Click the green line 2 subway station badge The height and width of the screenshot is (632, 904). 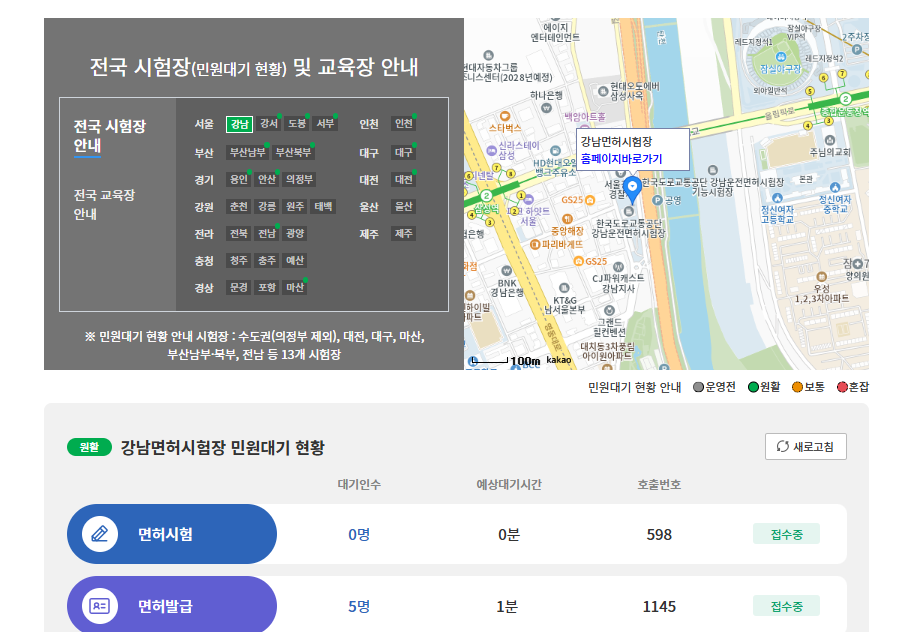(486, 195)
